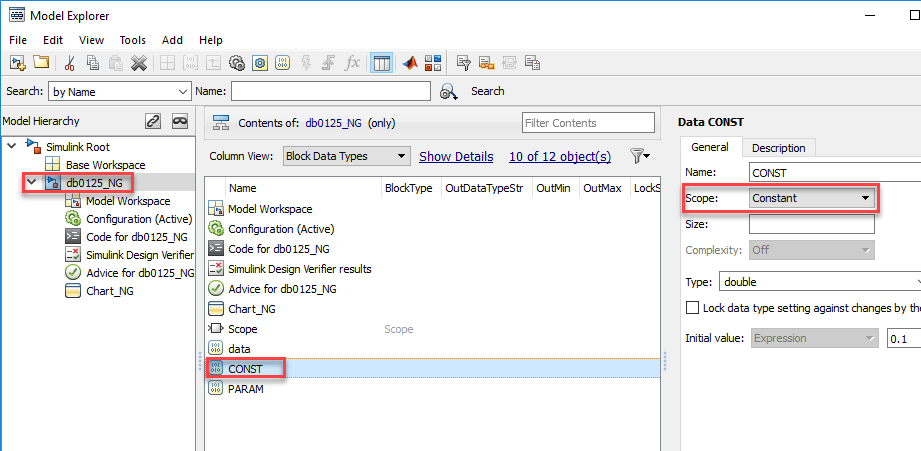Click the link chain icon in Model Hierarchy
The width and height of the screenshot is (921, 451).
153,121
